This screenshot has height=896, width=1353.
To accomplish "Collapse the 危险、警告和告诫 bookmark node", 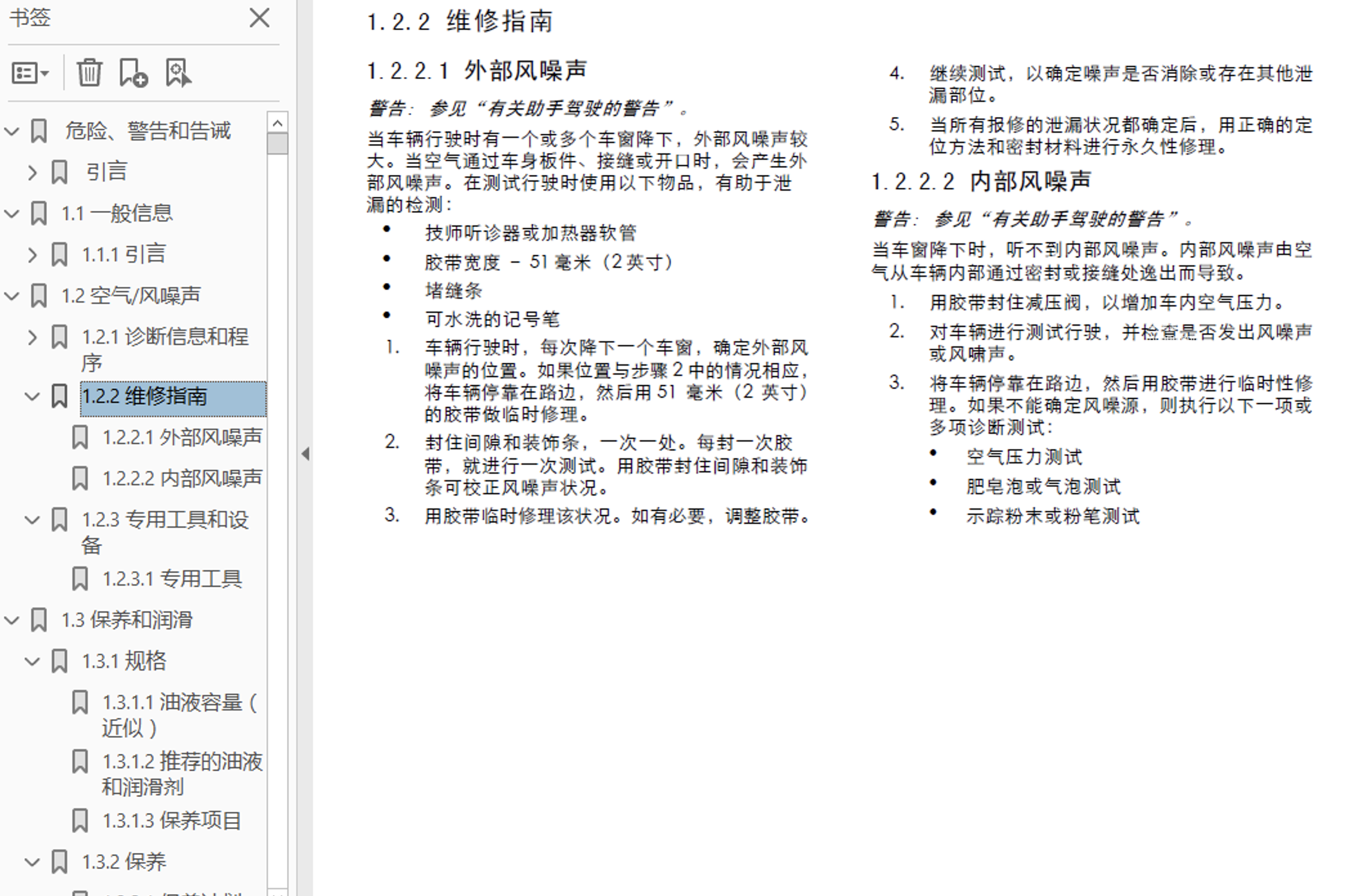I will click(x=12, y=131).
